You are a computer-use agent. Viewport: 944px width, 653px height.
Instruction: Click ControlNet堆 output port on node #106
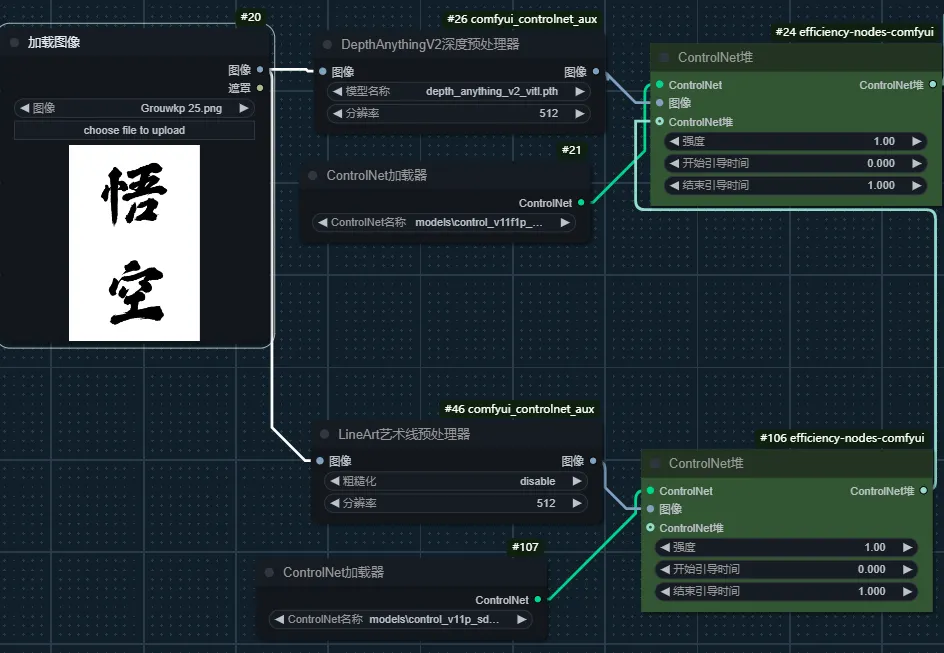click(923, 491)
